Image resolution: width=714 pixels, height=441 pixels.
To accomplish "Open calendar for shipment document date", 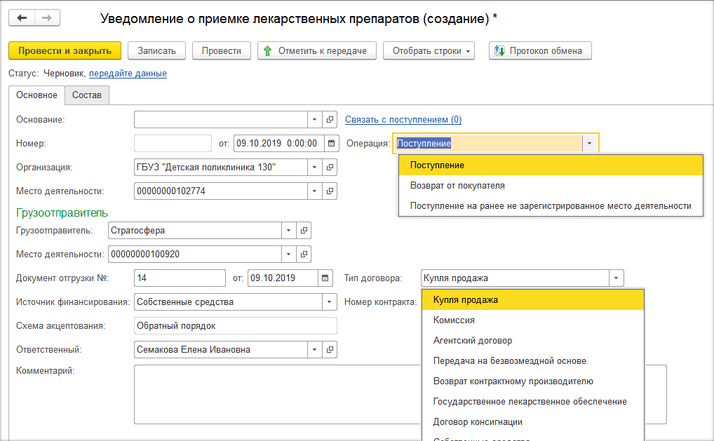I will (x=325, y=278).
